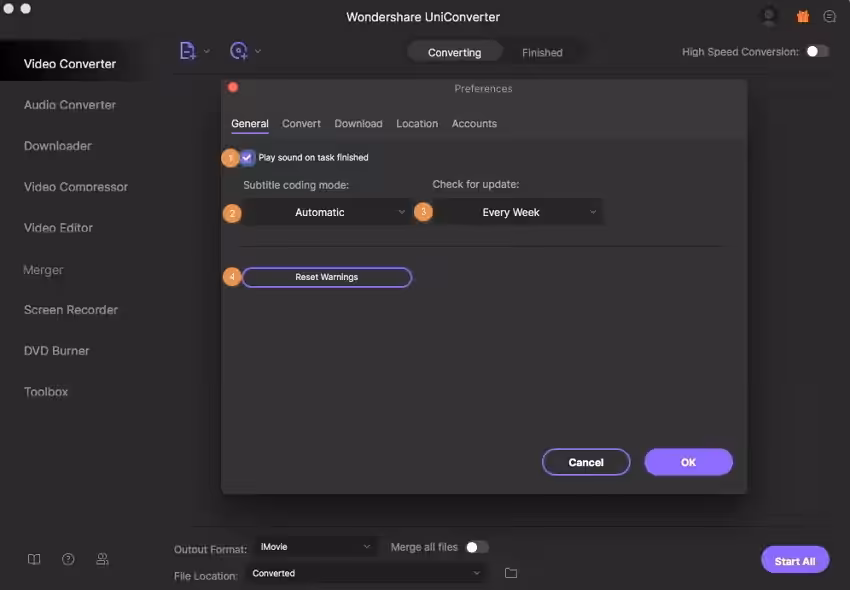Switch to the Accounts preferences tab
The width and height of the screenshot is (850, 590).
click(x=474, y=124)
